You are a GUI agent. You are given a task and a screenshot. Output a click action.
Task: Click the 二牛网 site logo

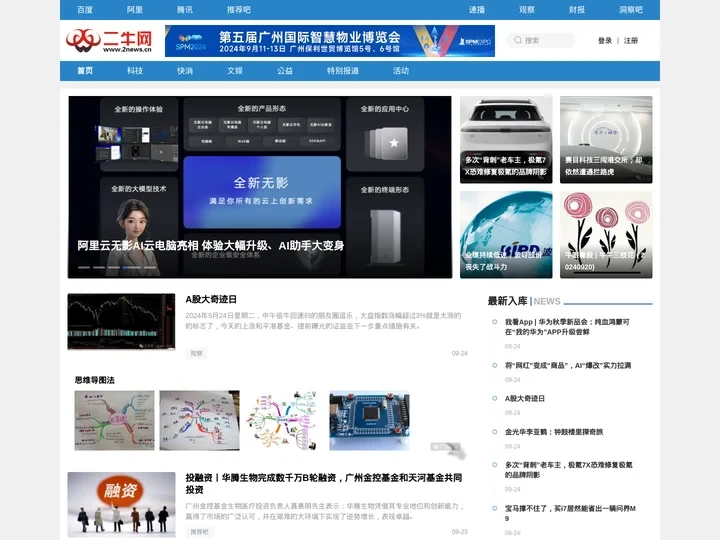click(x=108, y=41)
